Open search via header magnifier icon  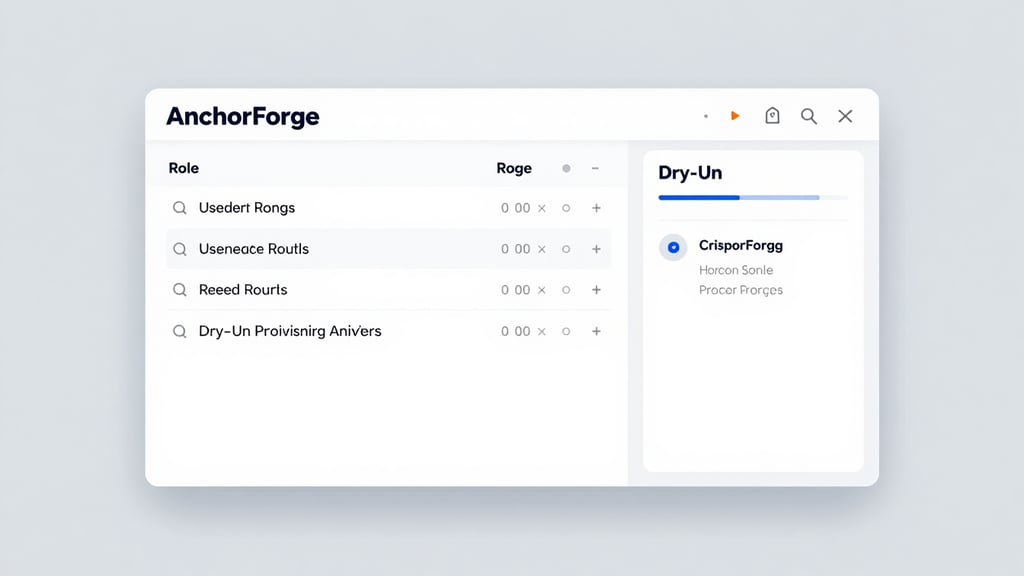[808, 116]
